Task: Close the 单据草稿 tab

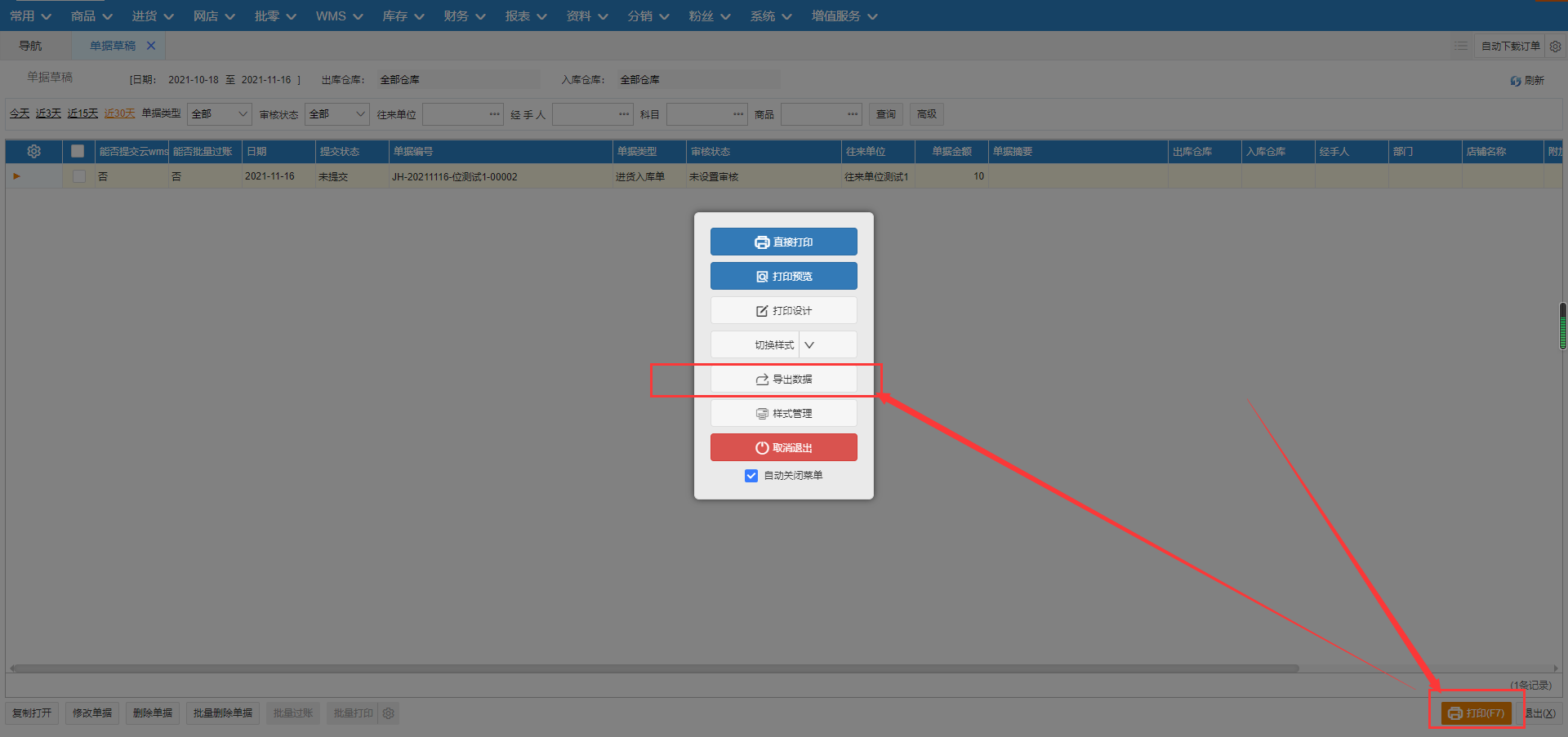Action: click(151, 46)
